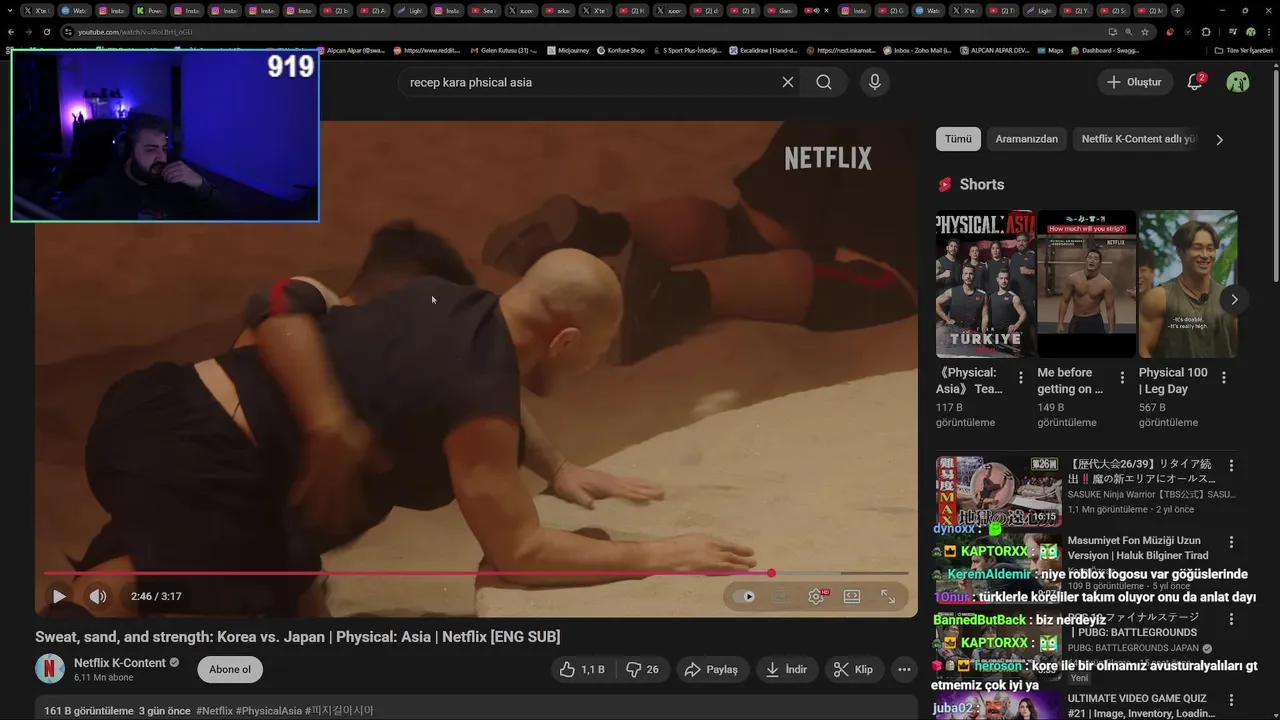Select the Tümü filter chip
Viewport: 1280px width, 720px height.
coord(958,139)
